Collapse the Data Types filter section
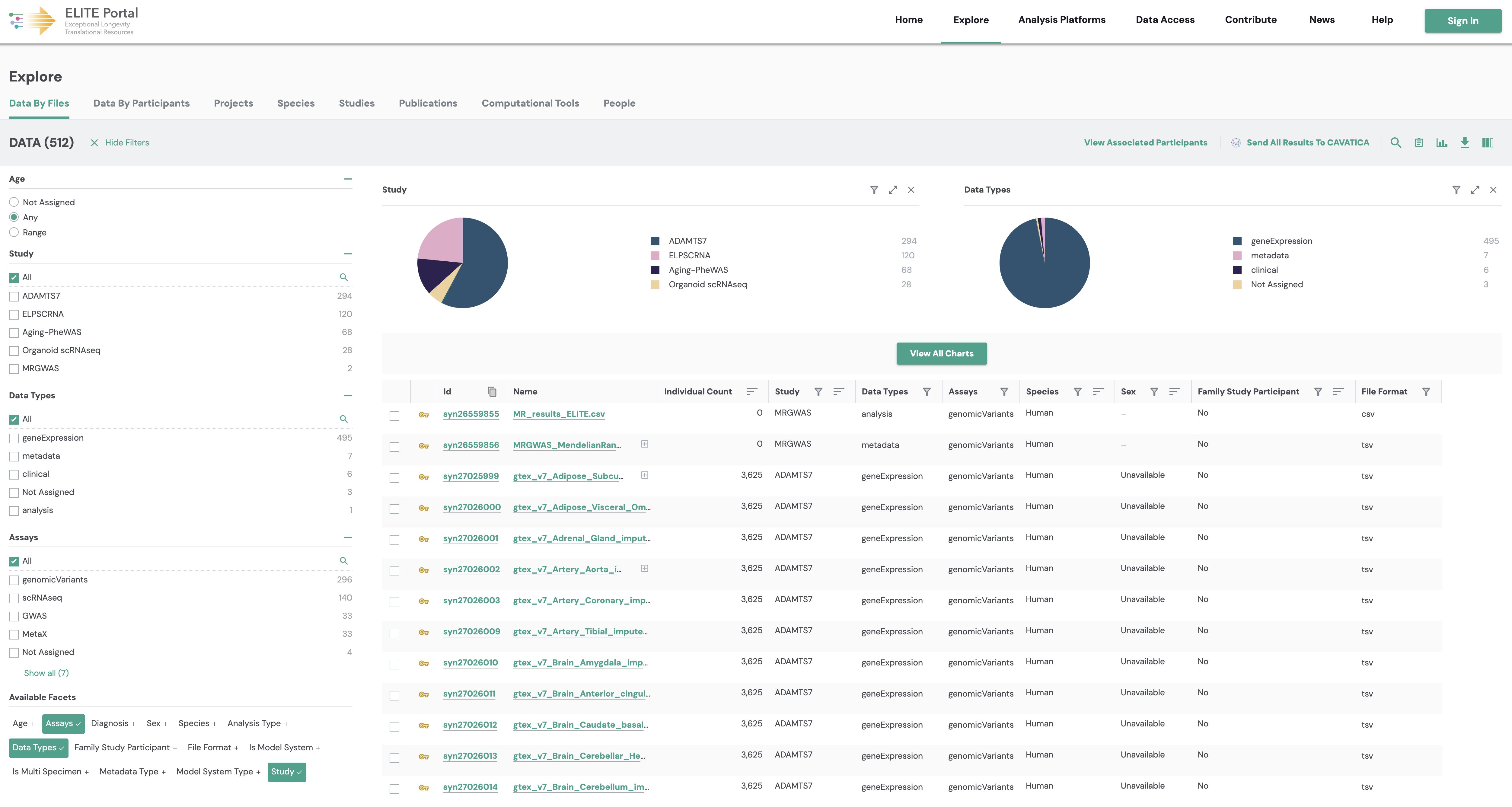The height and width of the screenshot is (807, 1512). point(348,396)
